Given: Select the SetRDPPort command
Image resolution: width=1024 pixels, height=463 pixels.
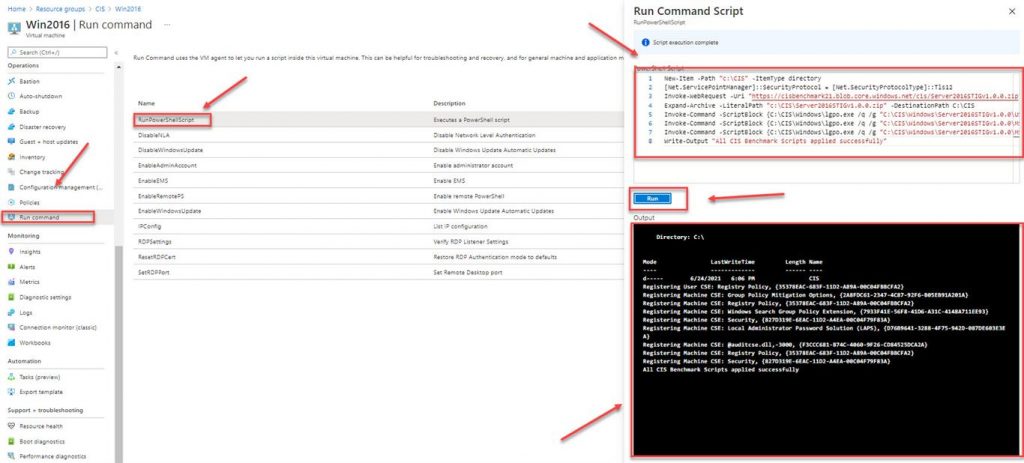Looking at the screenshot, I should (153, 272).
